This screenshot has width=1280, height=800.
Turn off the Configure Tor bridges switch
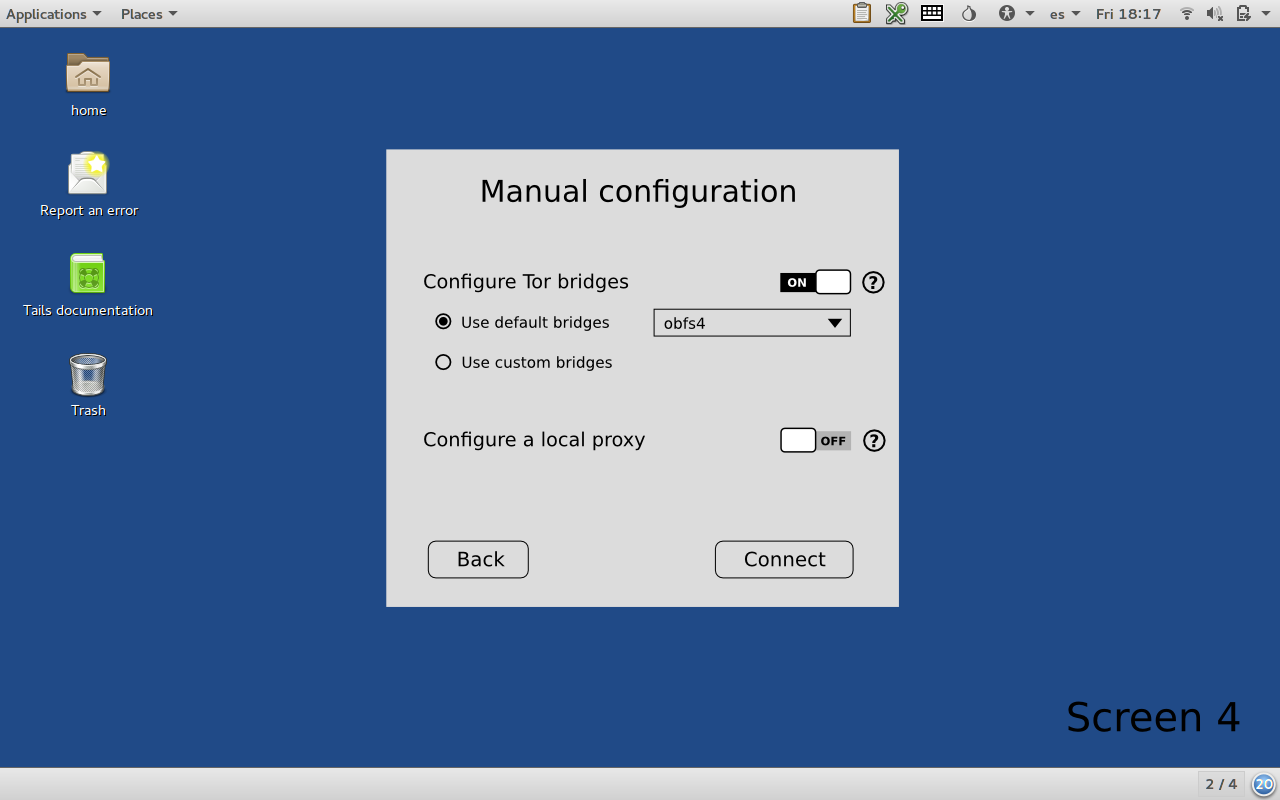click(x=815, y=282)
